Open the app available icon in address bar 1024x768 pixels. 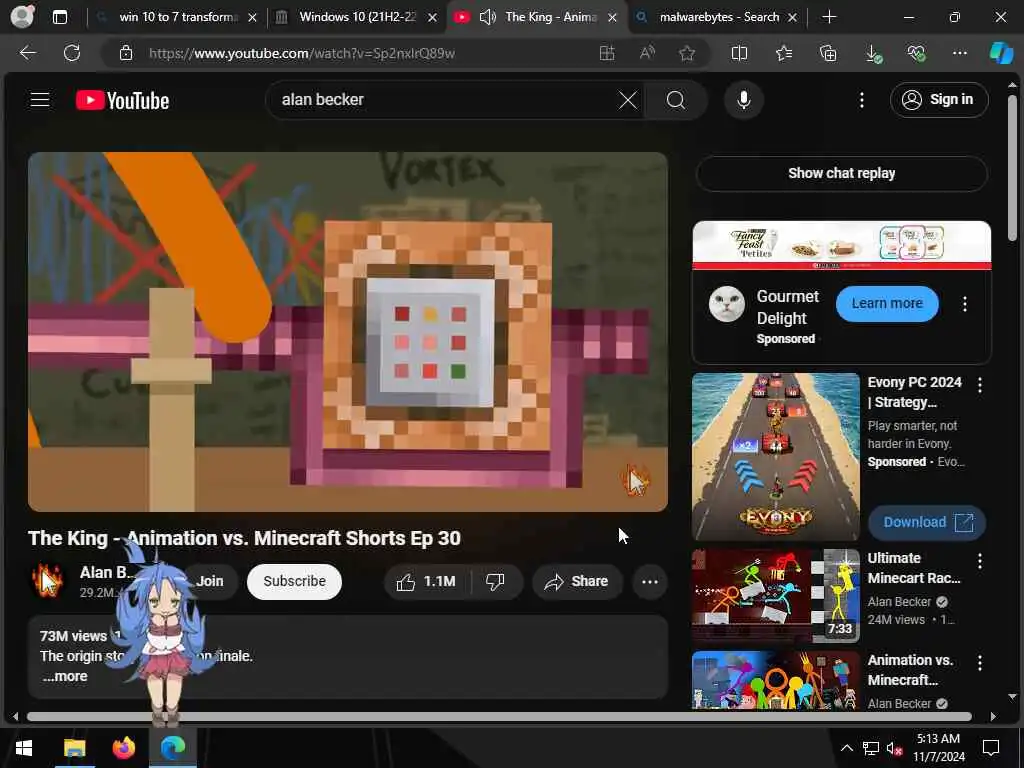tap(607, 54)
